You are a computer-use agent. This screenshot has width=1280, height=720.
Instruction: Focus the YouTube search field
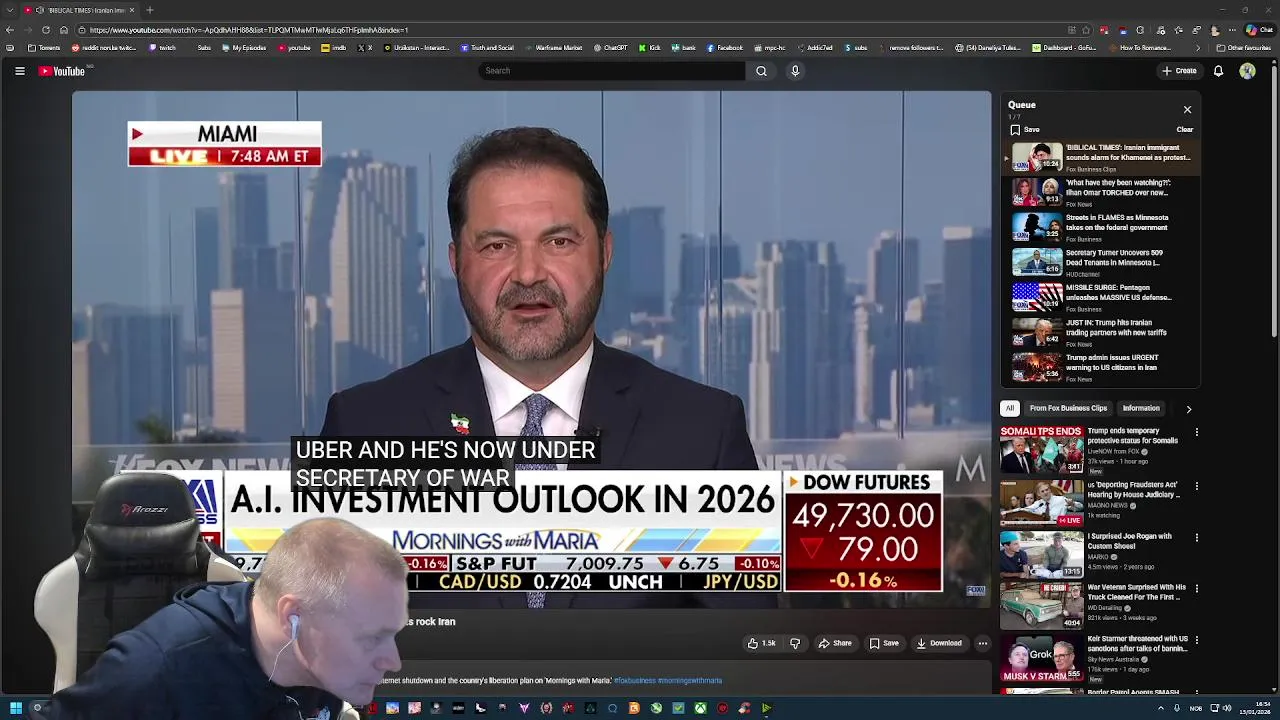coord(612,71)
